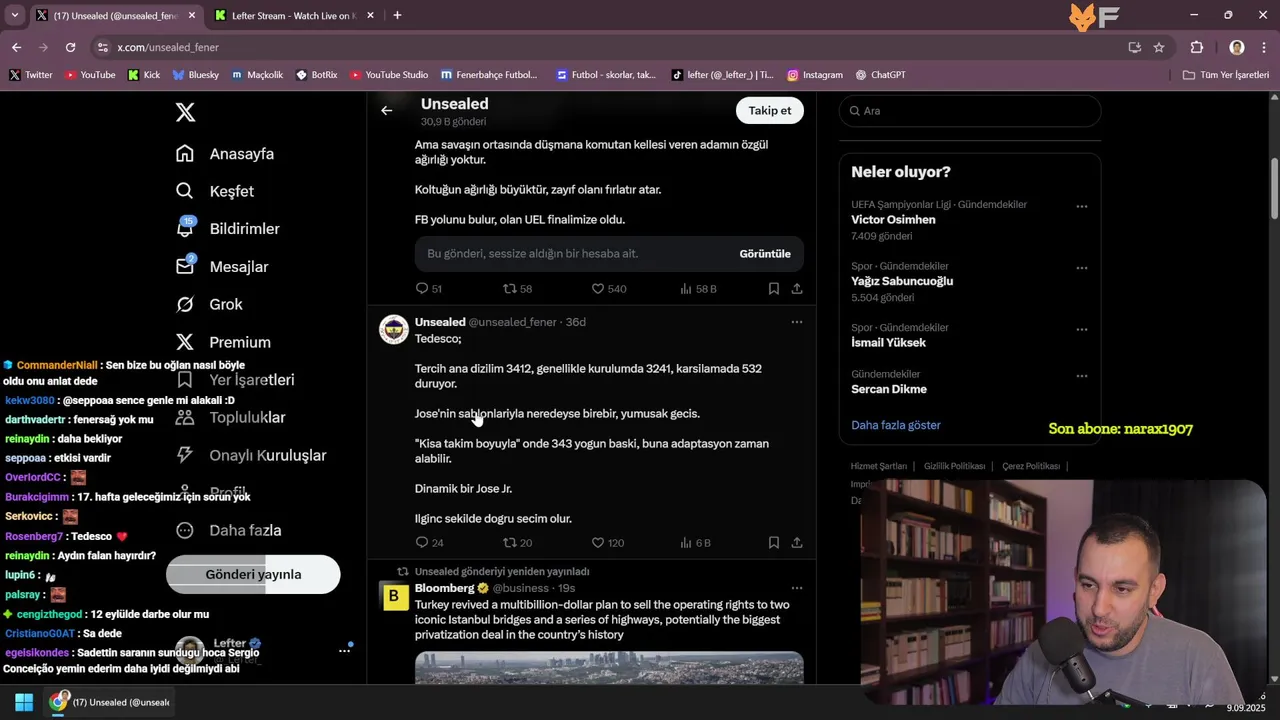Open YouTube bookmark in bookmarks bar

pos(90,75)
